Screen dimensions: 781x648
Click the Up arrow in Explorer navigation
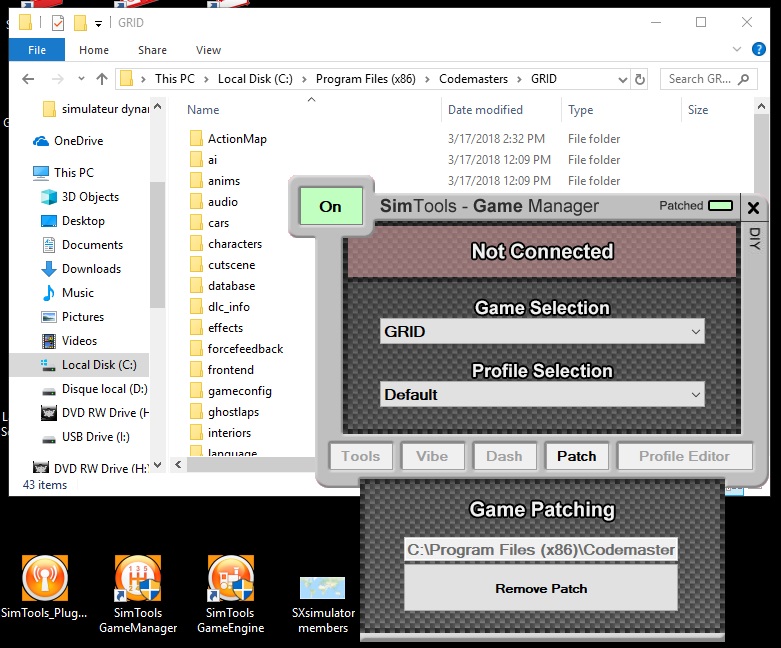[x=101, y=79]
